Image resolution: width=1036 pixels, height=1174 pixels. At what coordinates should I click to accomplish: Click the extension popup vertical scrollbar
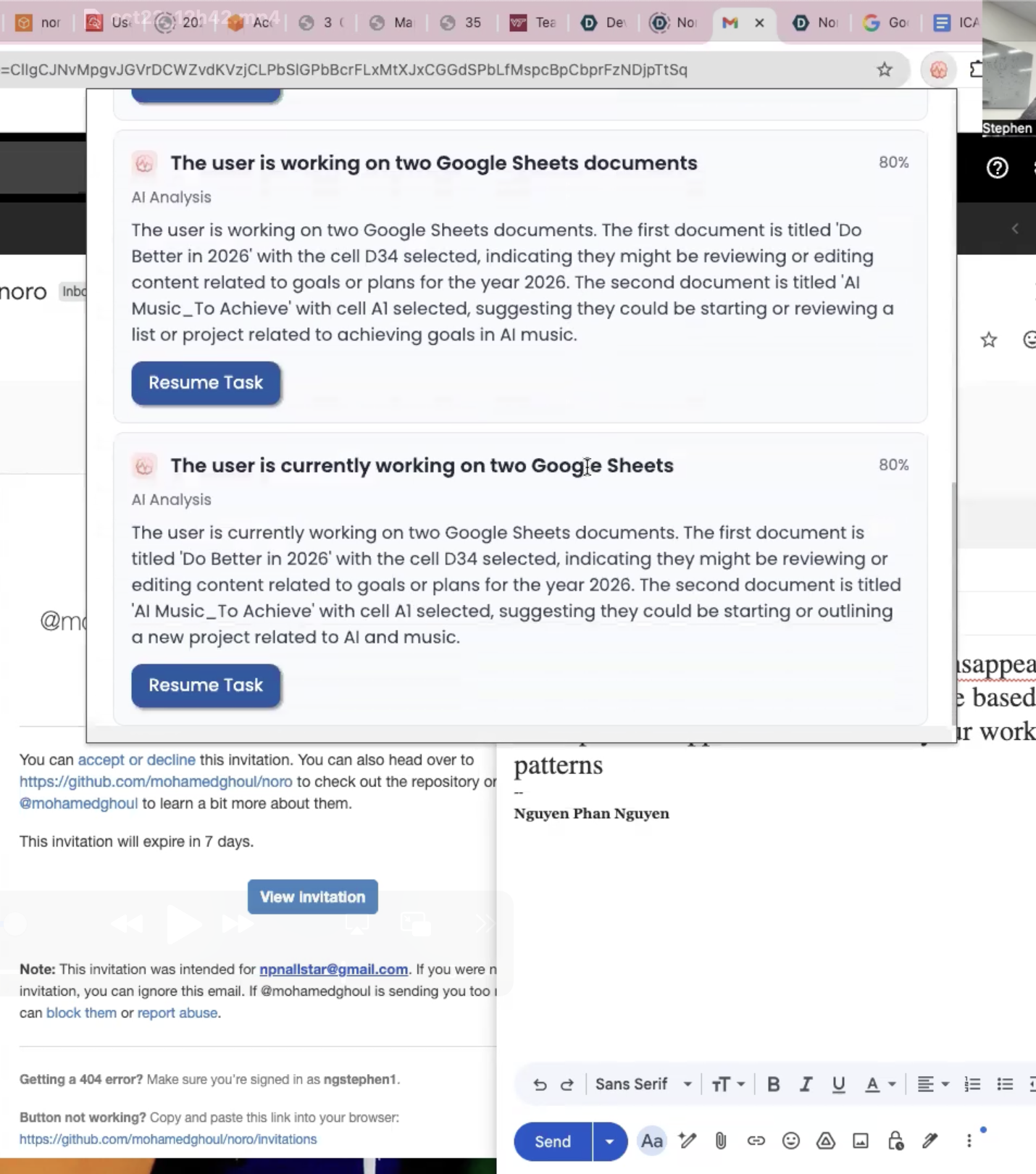coord(953,602)
